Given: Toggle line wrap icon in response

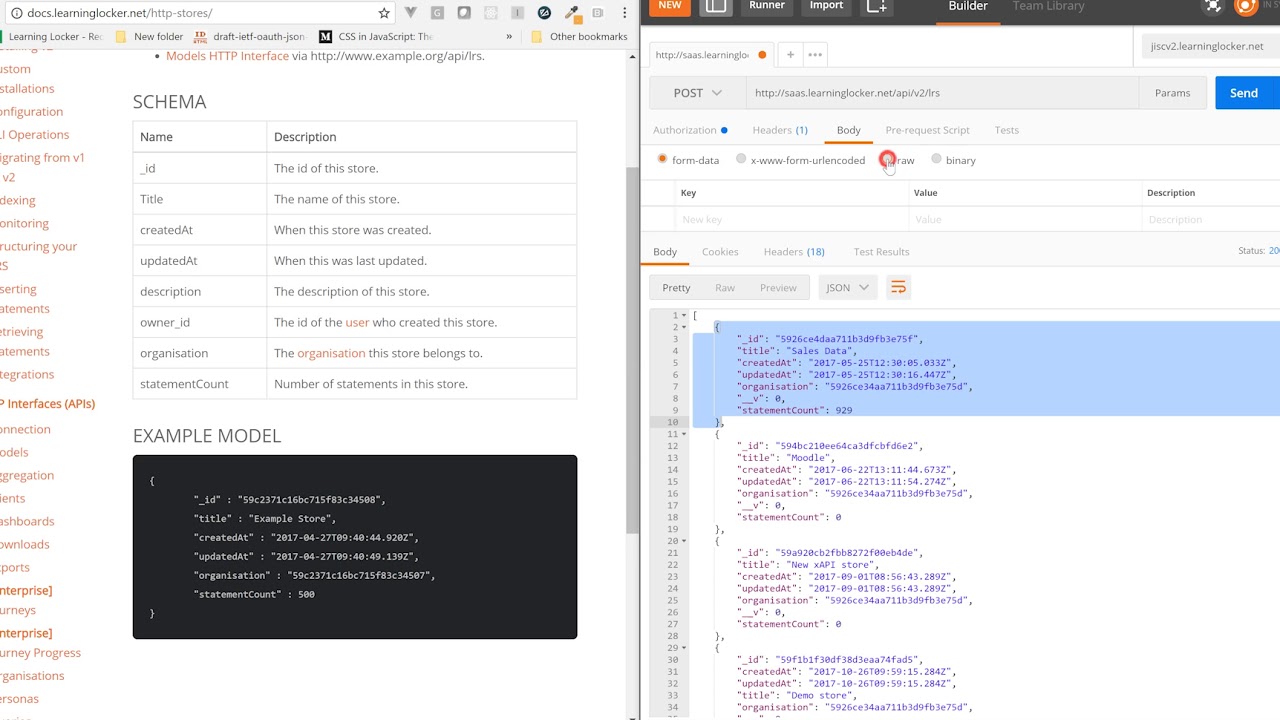Looking at the screenshot, I should 898,288.
